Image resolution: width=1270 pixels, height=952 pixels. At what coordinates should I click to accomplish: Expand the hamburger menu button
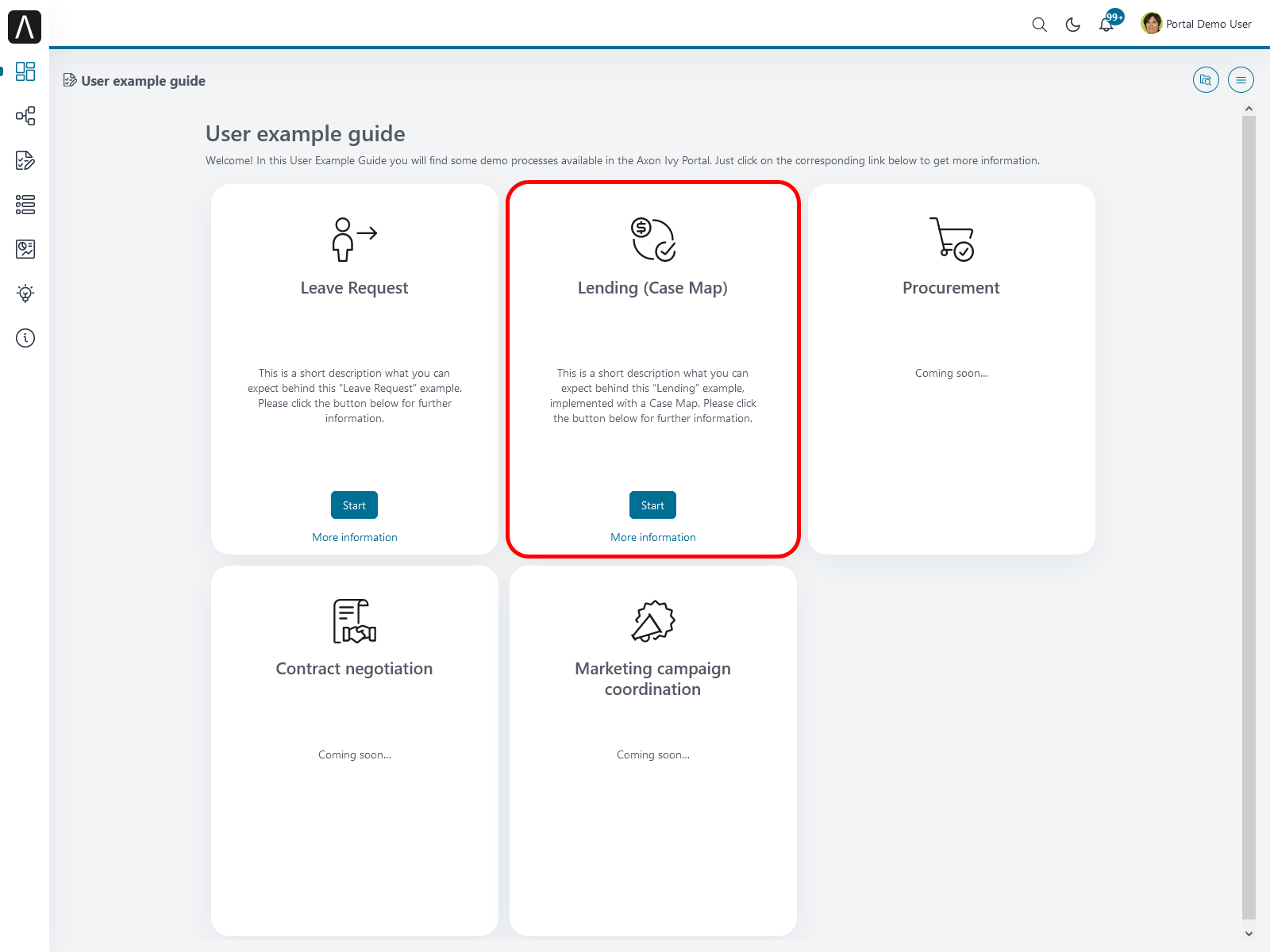1241,80
